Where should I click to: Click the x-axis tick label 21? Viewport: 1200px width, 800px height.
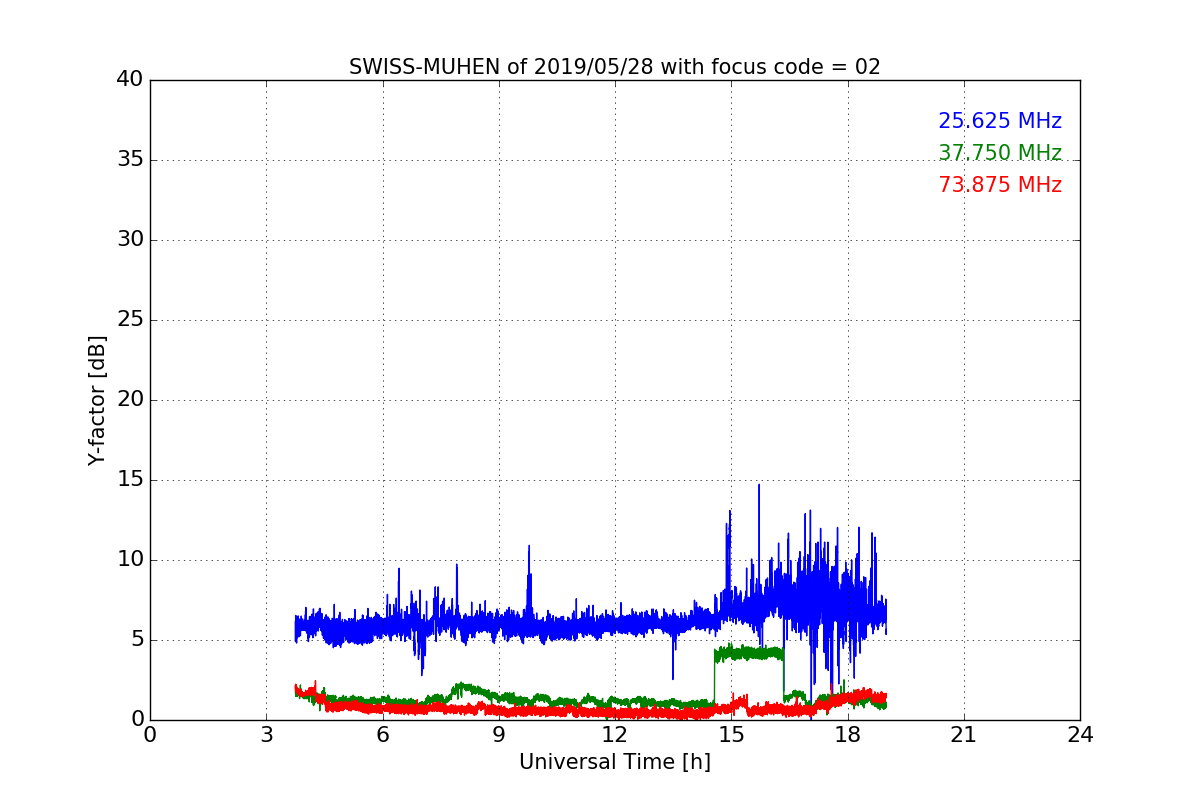(964, 735)
